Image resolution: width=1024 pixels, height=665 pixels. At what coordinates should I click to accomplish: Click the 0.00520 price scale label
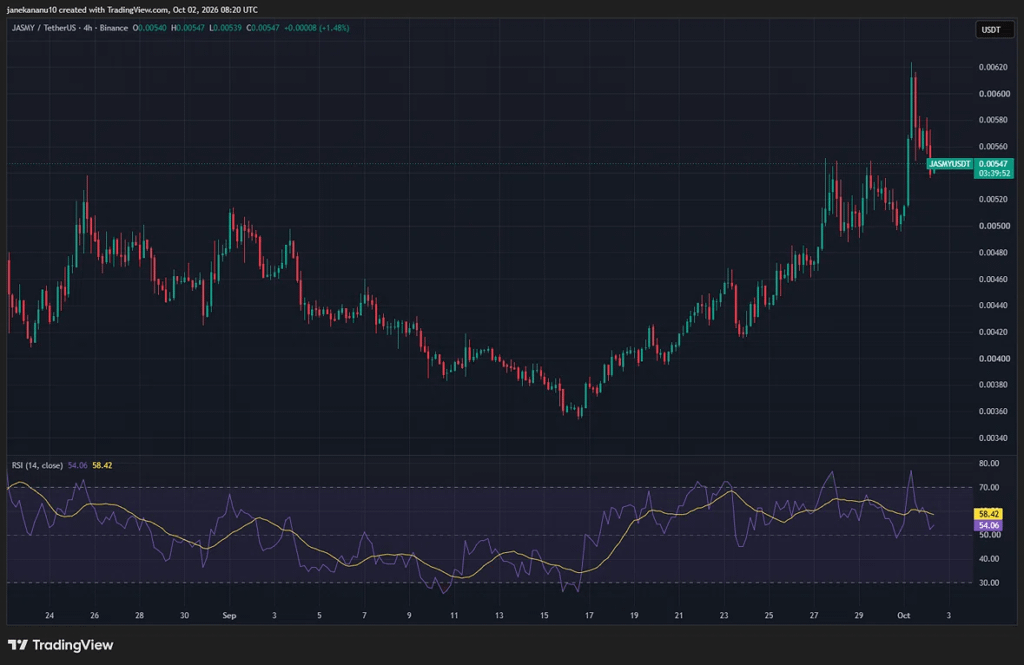[994, 199]
